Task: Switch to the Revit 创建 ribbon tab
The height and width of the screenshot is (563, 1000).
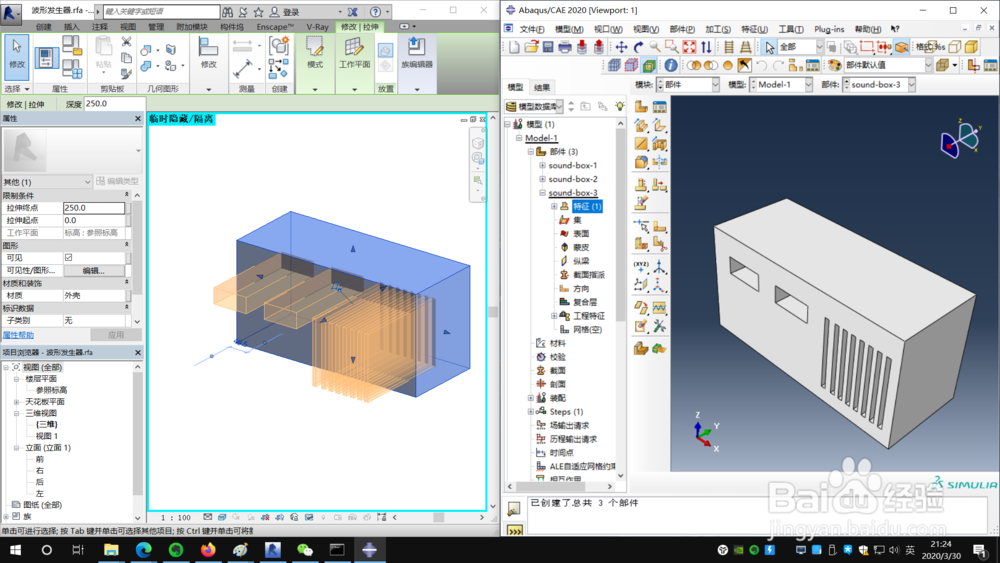Action: [x=43, y=27]
